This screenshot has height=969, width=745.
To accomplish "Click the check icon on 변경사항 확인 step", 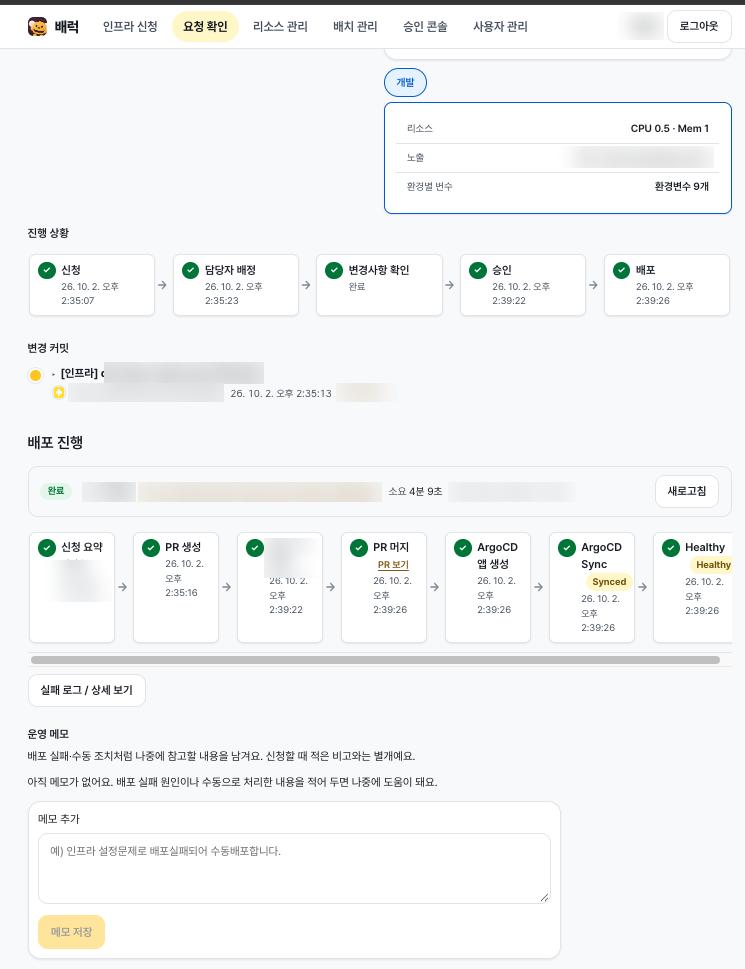I will (x=334, y=271).
